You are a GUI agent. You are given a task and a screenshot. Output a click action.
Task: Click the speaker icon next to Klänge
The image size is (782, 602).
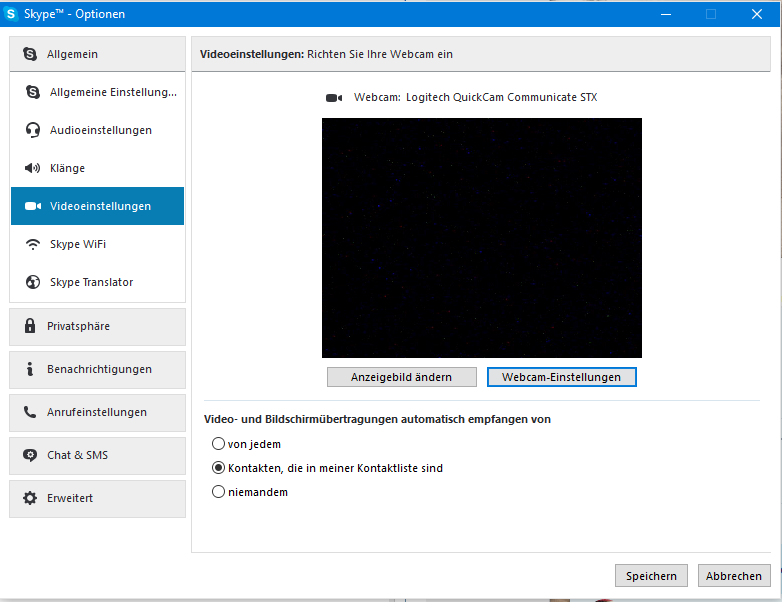pyautogui.click(x=32, y=168)
